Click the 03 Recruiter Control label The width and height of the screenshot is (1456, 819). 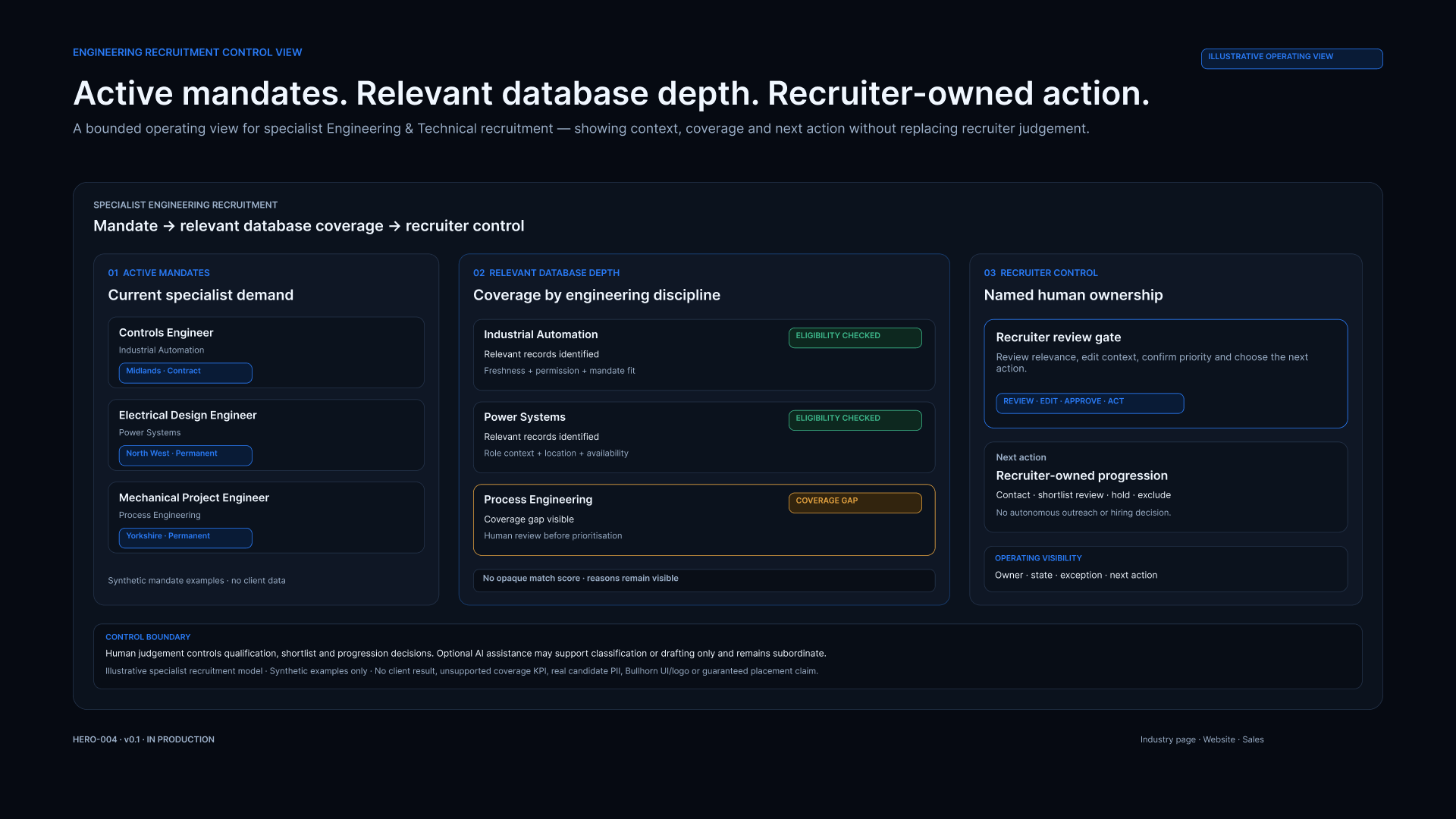tap(1040, 273)
